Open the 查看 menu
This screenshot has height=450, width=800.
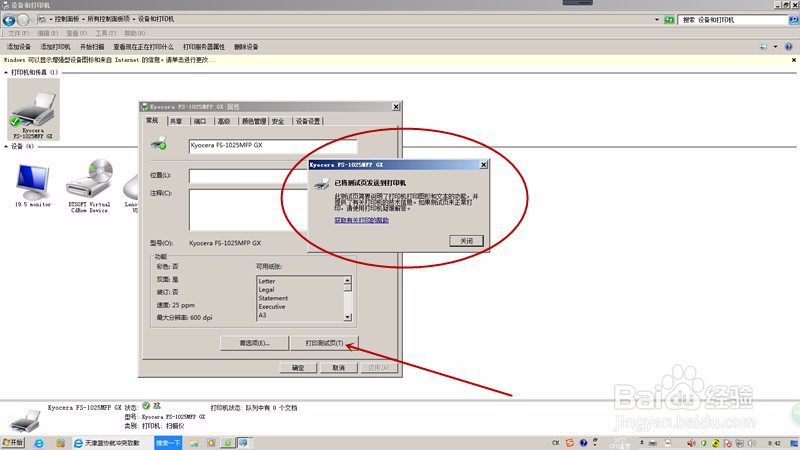[76, 33]
